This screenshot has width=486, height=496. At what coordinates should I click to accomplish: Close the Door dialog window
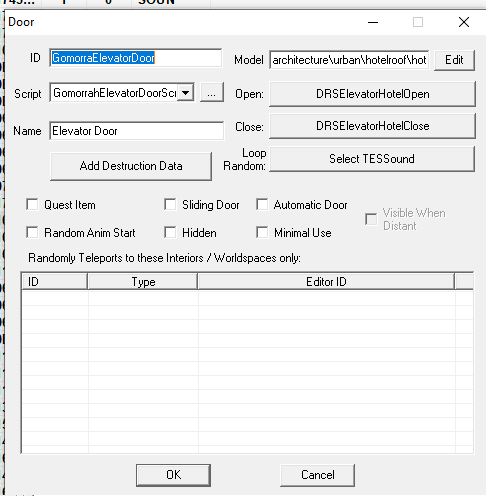pos(464,22)
